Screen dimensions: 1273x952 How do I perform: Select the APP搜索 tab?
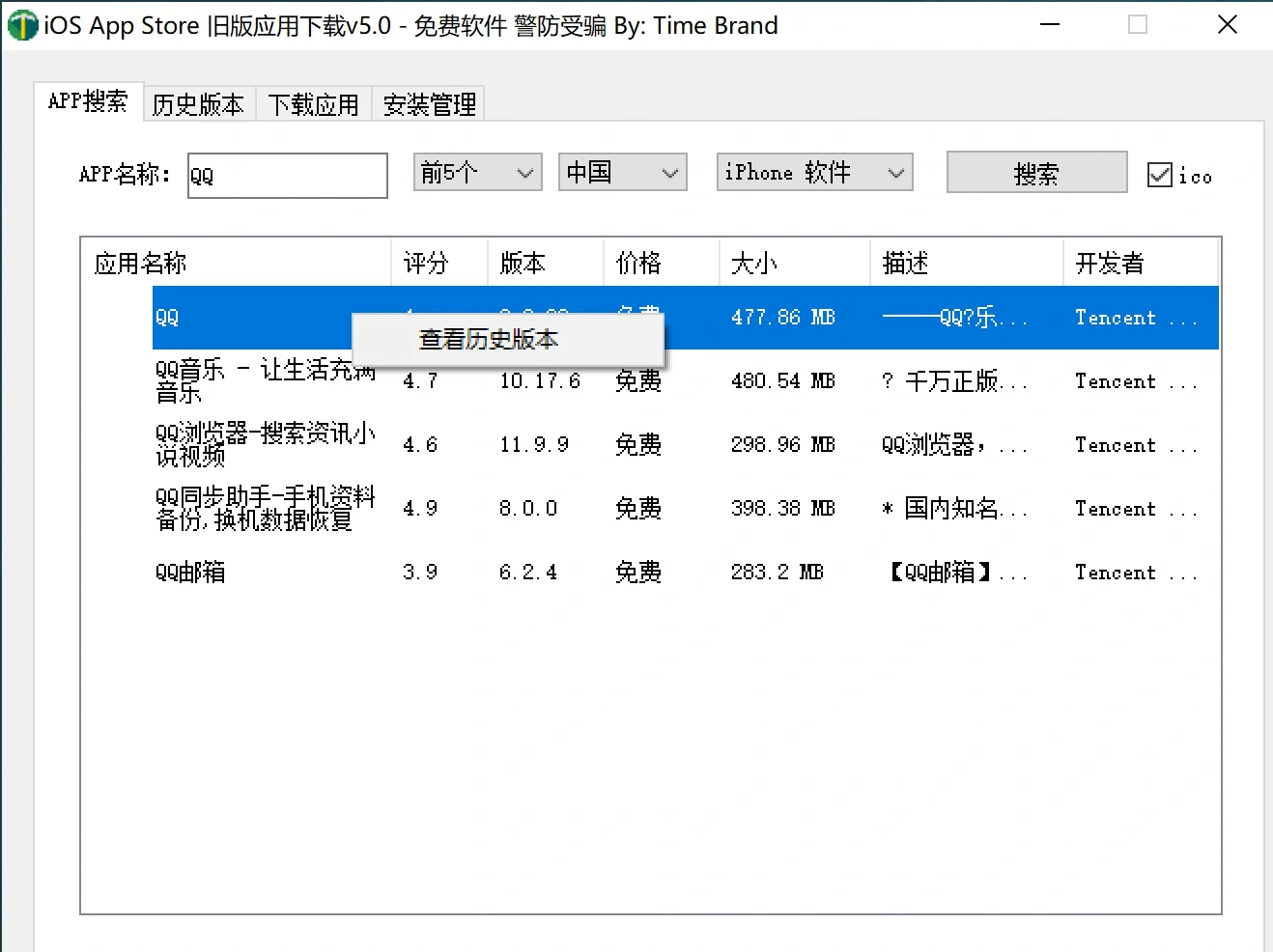tap(87, 100)
